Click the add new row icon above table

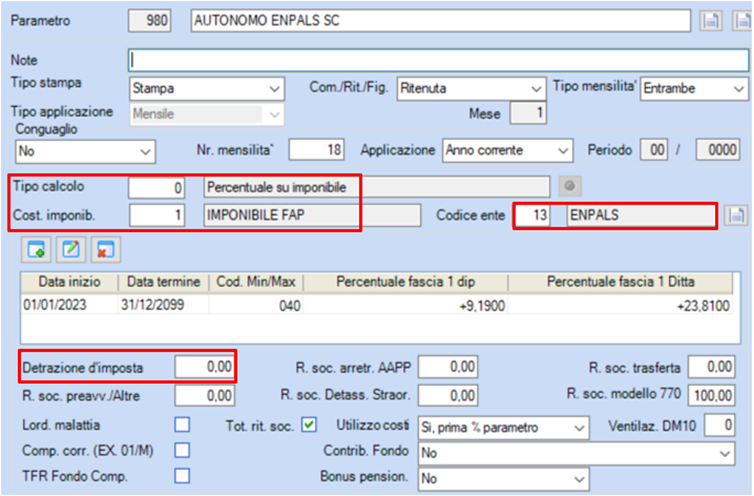pyautogui.click(x=36, y=250)
